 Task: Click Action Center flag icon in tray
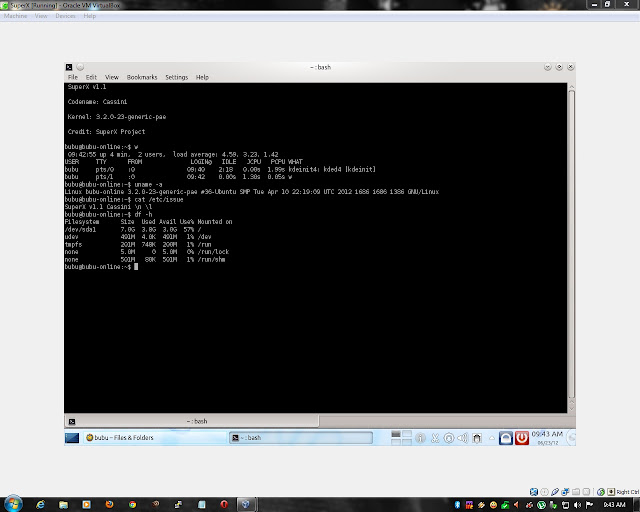tap(589, 505)
